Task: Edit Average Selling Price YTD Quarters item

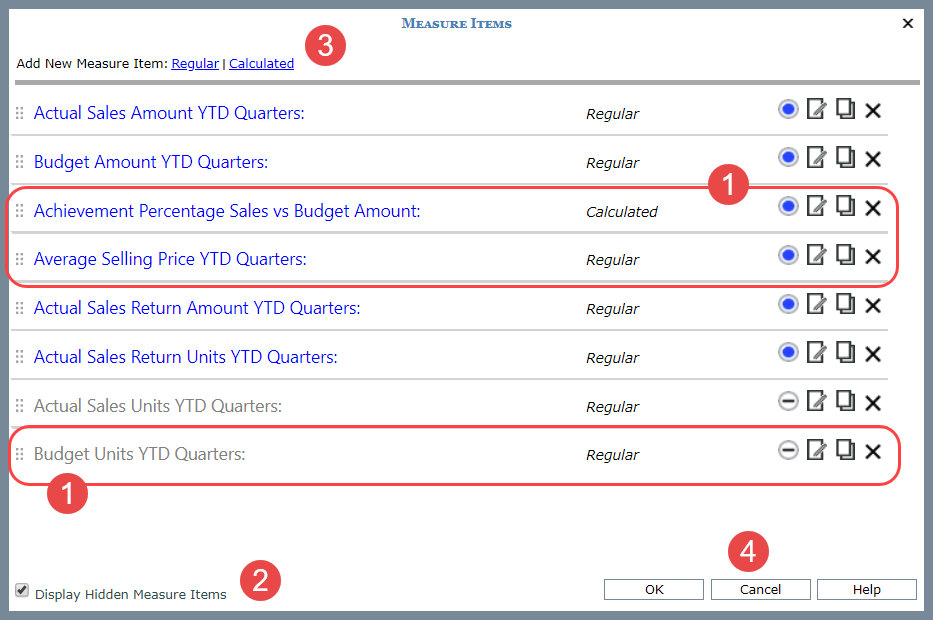Action: pyautogui.click(x=816, y=256)
